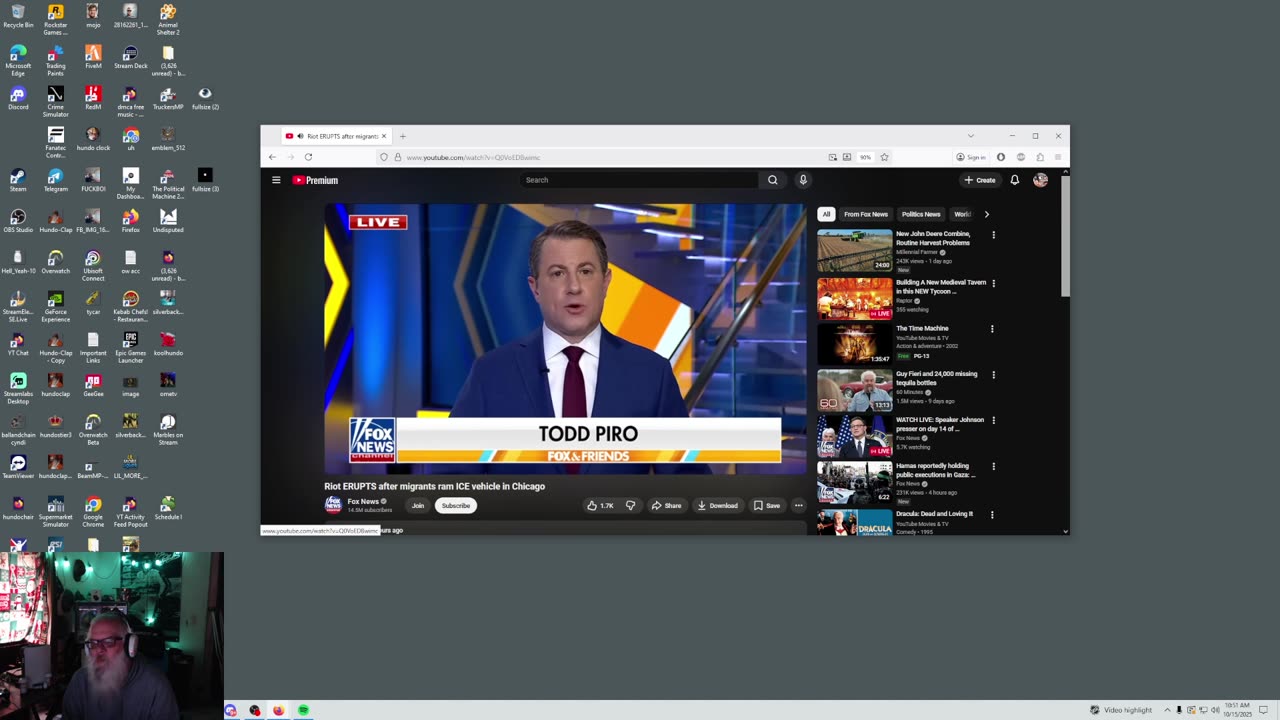Click the Firefox Sign in button
1280x720 pixels.
(x=970, y=157)
